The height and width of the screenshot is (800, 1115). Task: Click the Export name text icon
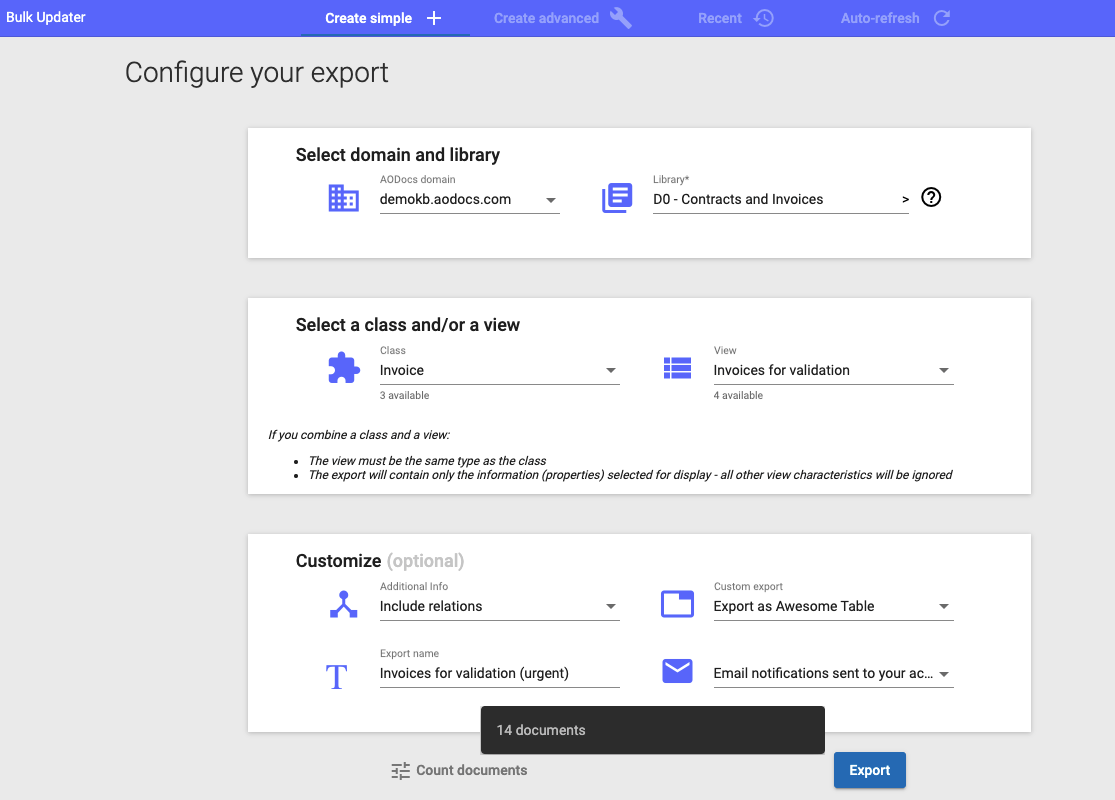337,676
